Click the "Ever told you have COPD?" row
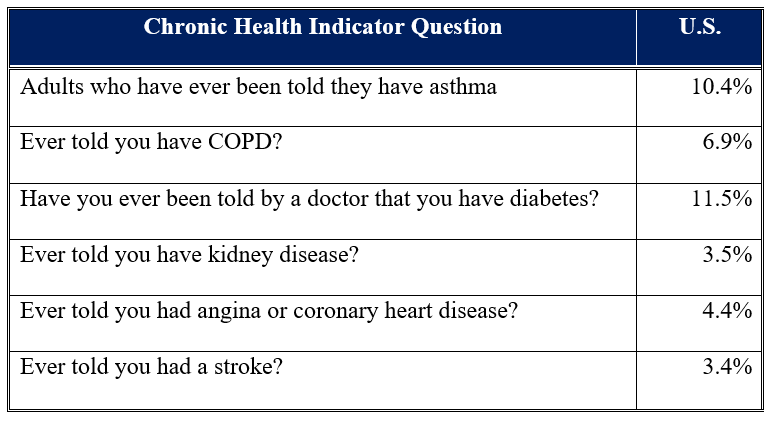 [x=151, y=142]
